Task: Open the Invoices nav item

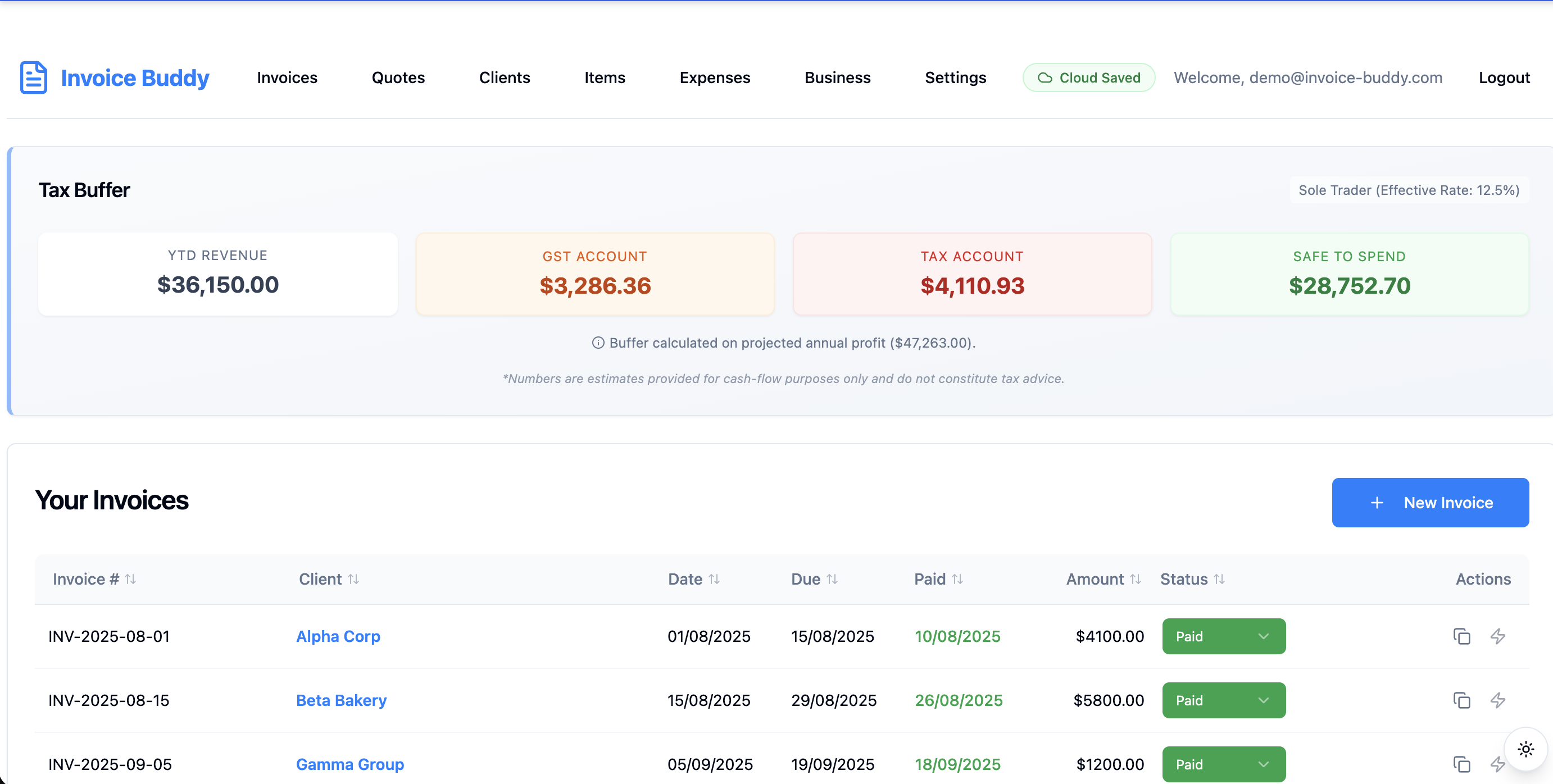Action: 287,78
